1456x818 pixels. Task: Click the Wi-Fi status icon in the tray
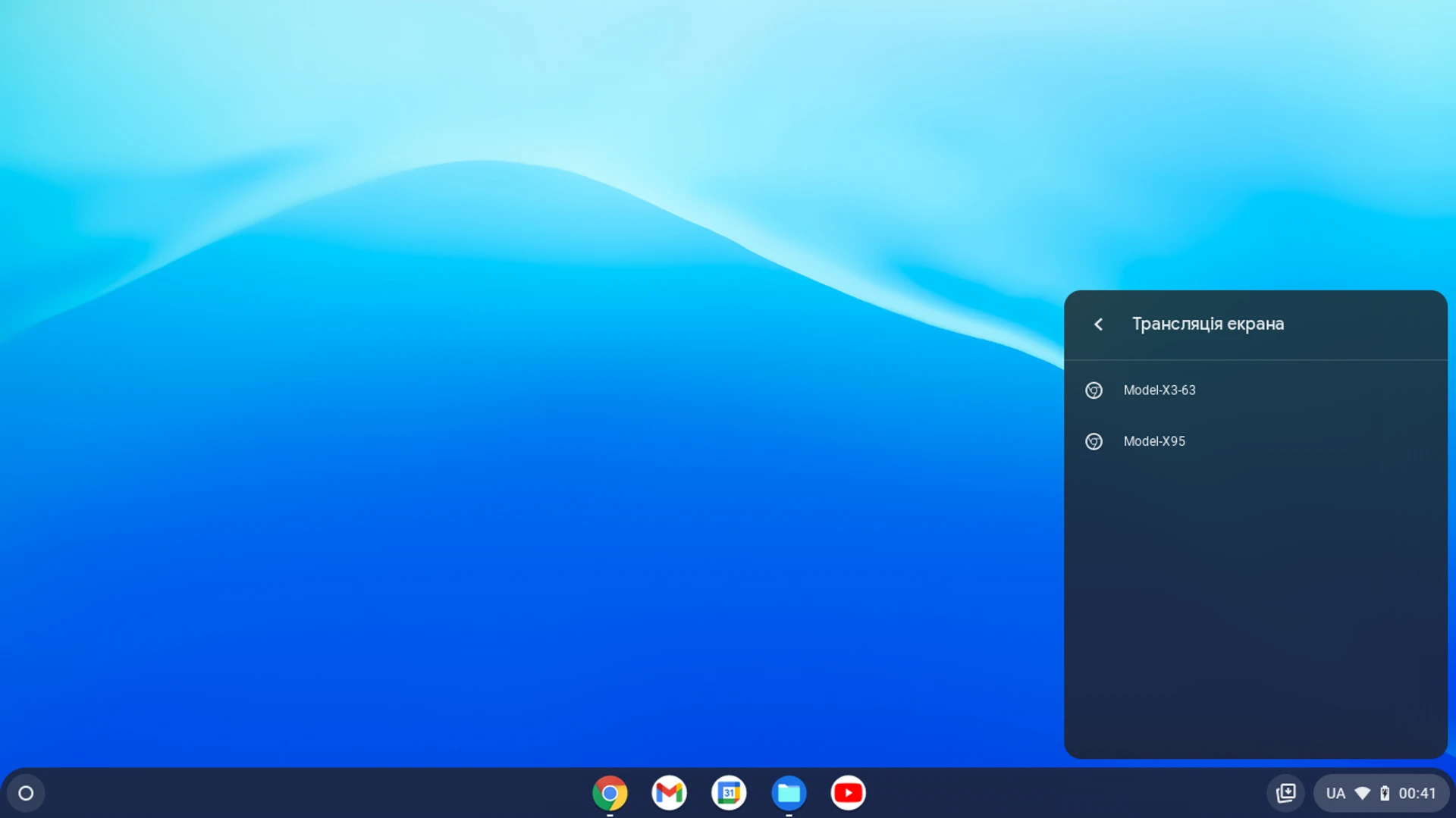(x=1360, y=792)
